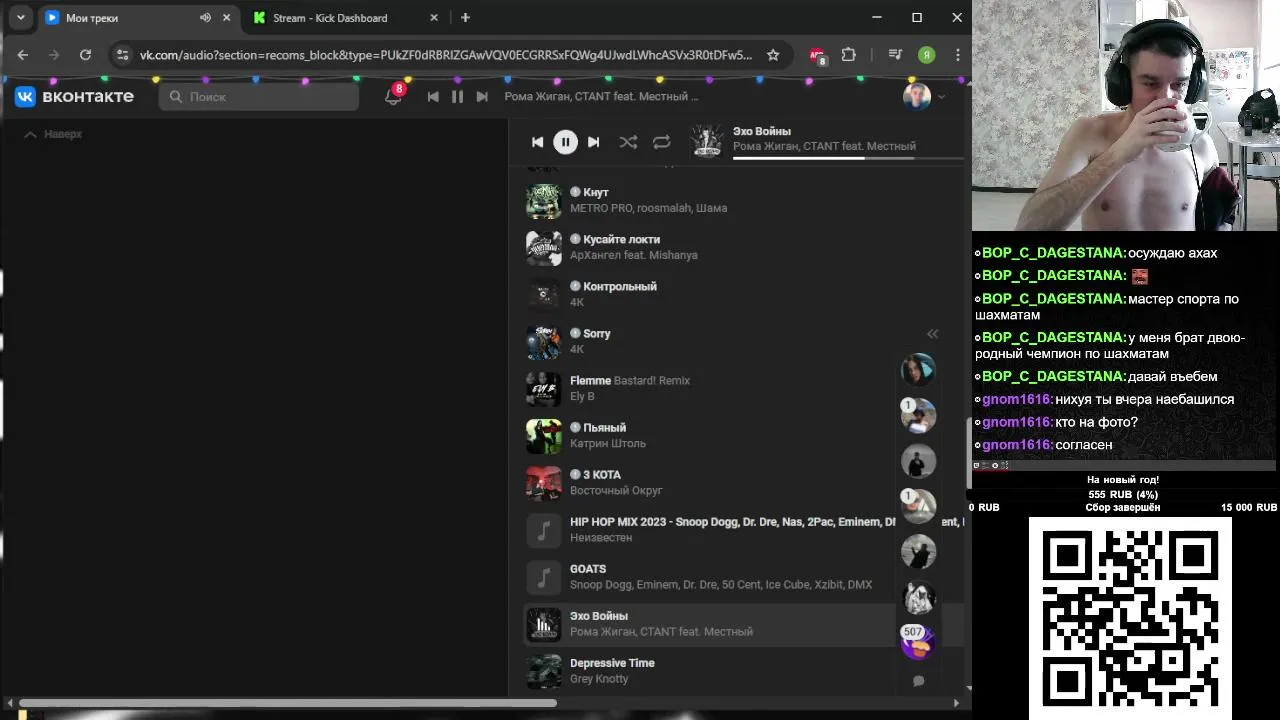This screenshot has height=720, width=1280.
Task: Click the vk.com address bar
Action: (447, 55)
